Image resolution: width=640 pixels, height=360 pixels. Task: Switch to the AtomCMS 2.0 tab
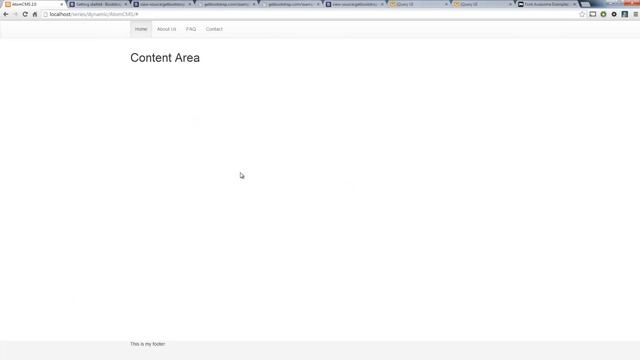pos(33,4)
